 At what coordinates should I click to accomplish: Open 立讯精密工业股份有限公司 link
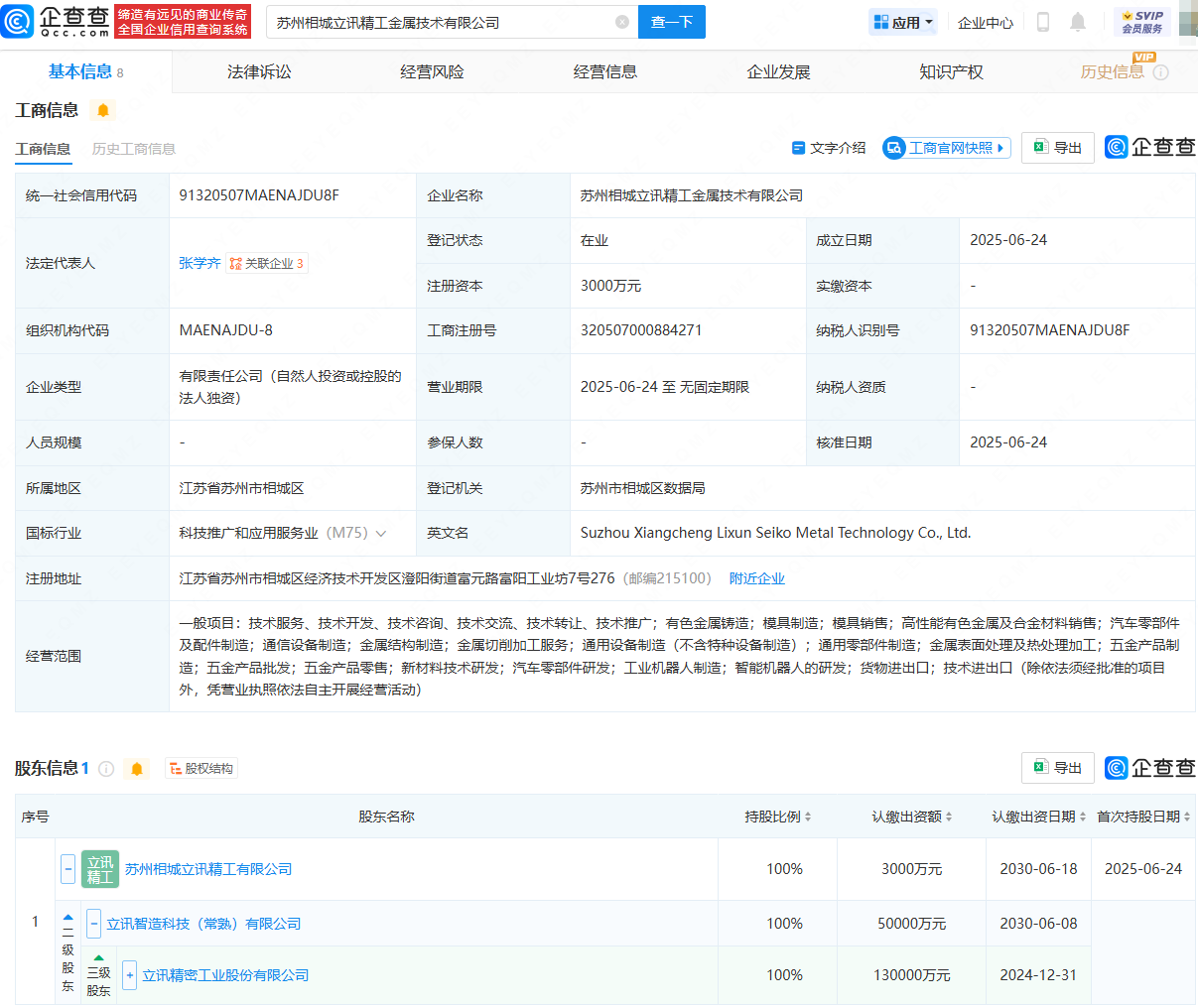tap(225, 975)
